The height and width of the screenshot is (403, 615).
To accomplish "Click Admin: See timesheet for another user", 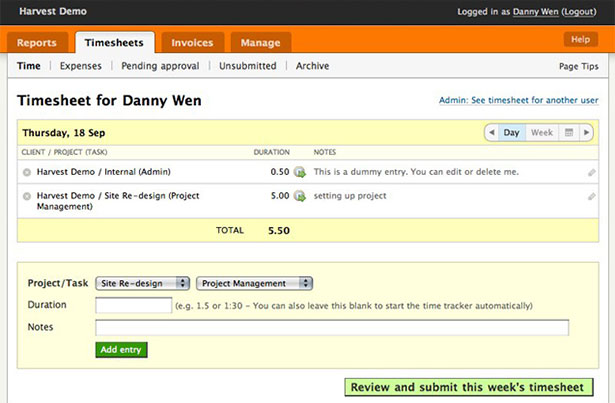I will click(519, 100).
